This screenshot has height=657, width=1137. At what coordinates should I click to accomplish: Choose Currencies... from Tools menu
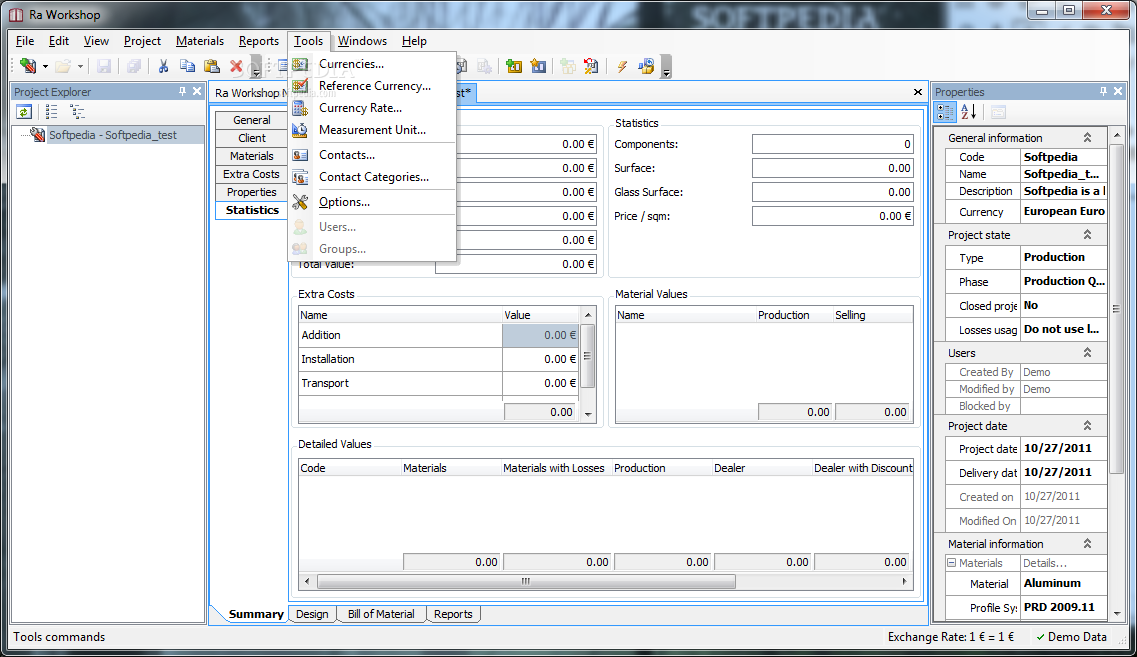373,64
